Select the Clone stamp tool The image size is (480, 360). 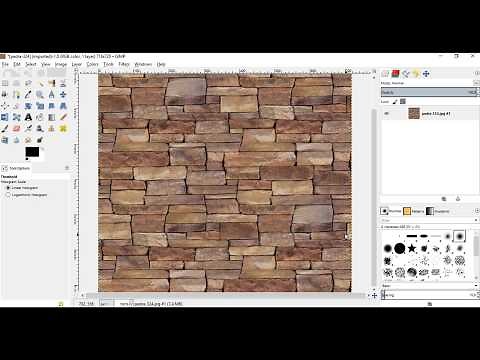click(51, 129)
